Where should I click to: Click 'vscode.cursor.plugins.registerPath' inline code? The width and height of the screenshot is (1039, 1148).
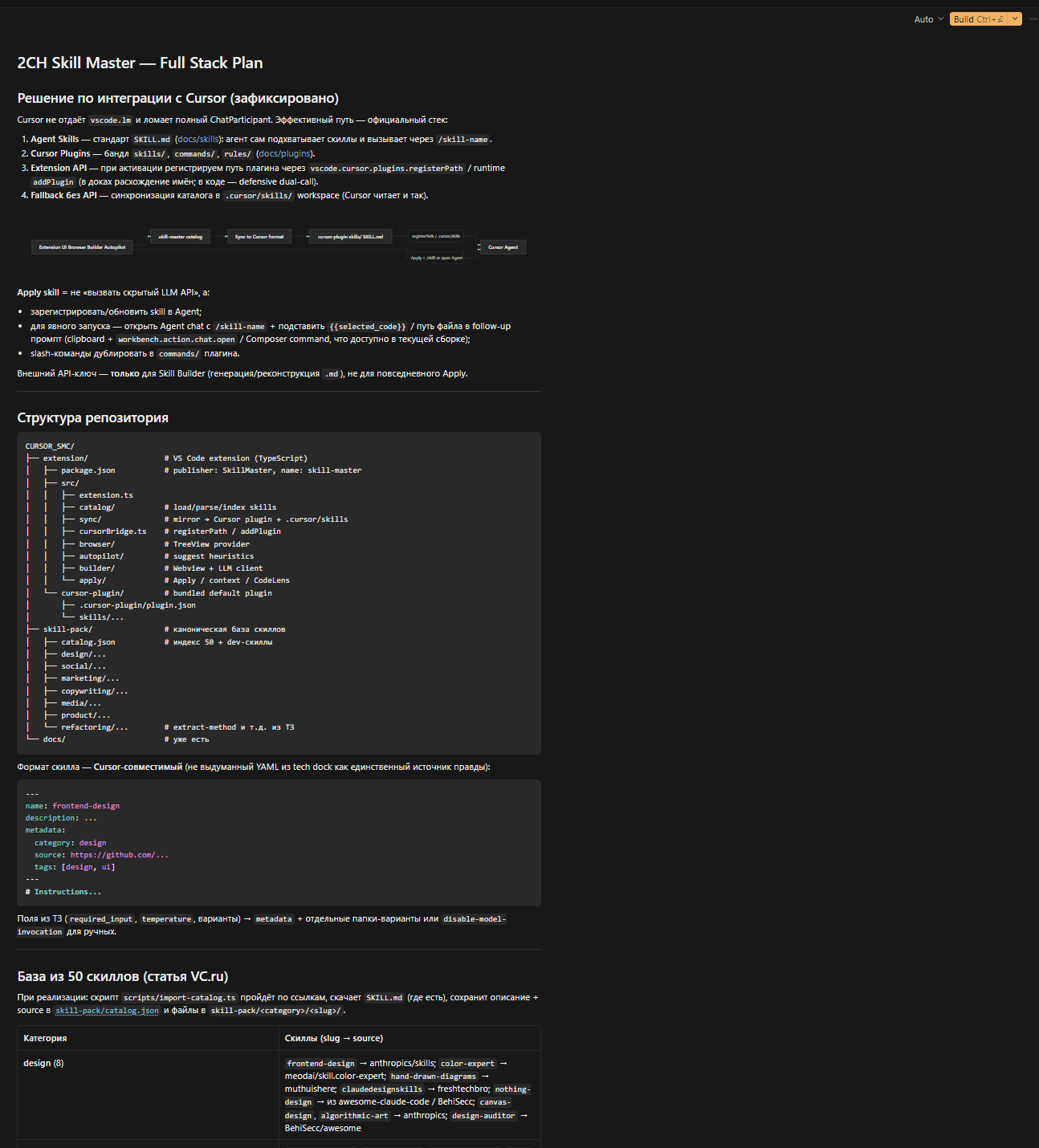pyautogui.click(x=387, y=169)
